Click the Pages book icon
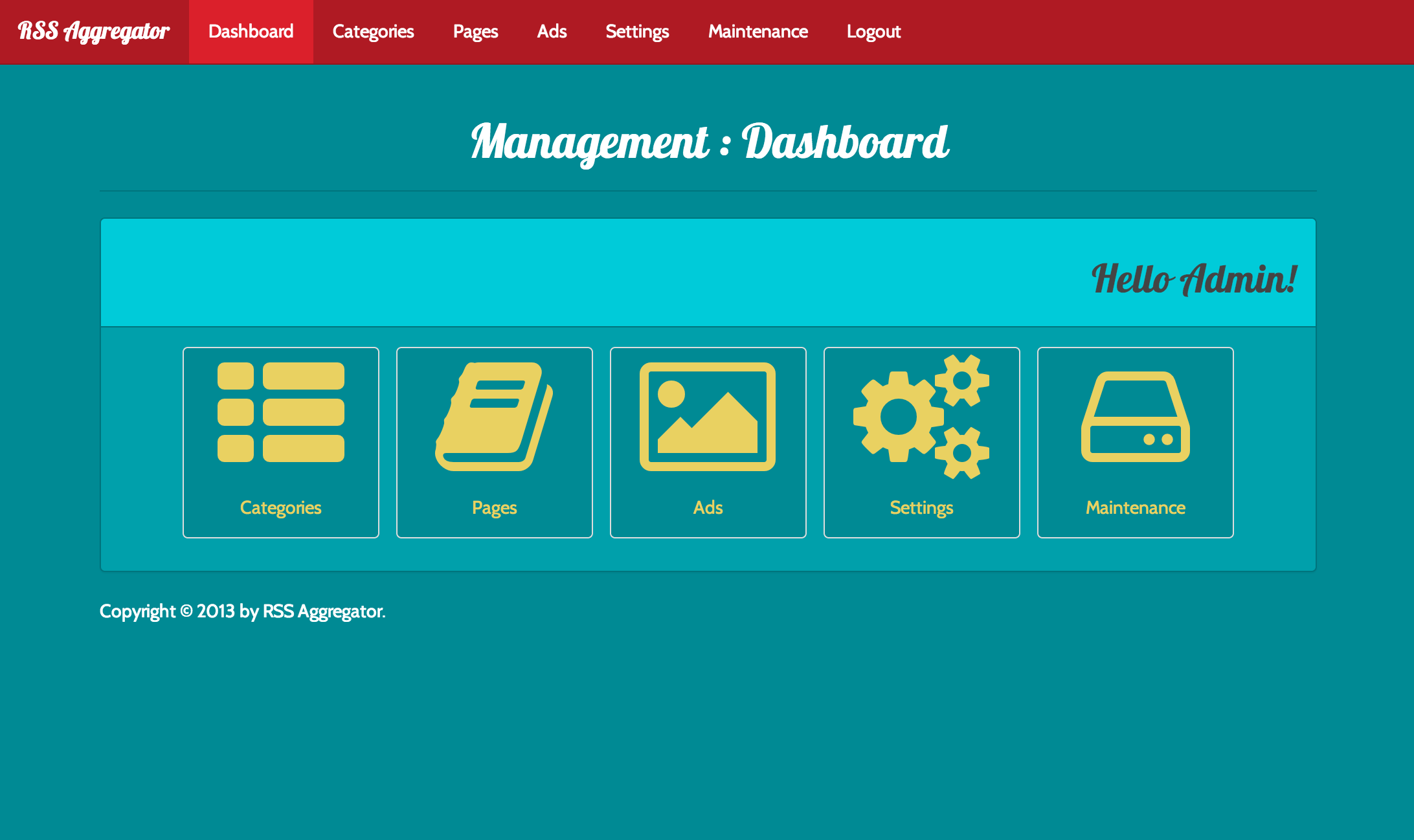Image resolution: width=1414 pixels, height=840 pixels. click(494, 416)
